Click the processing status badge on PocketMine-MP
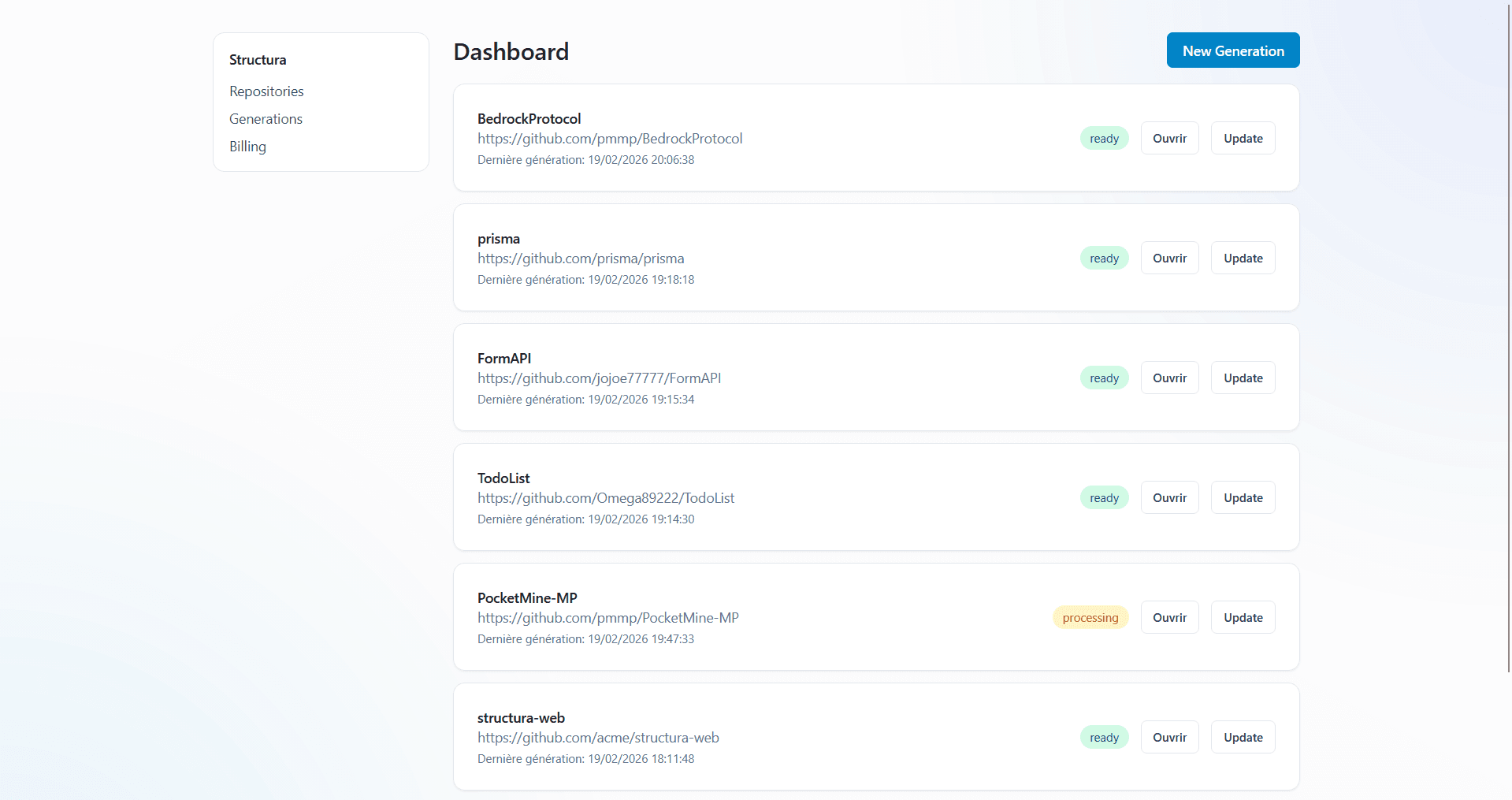The height and width of the screenshot is (800, 1512). (x=1090, y=617)
